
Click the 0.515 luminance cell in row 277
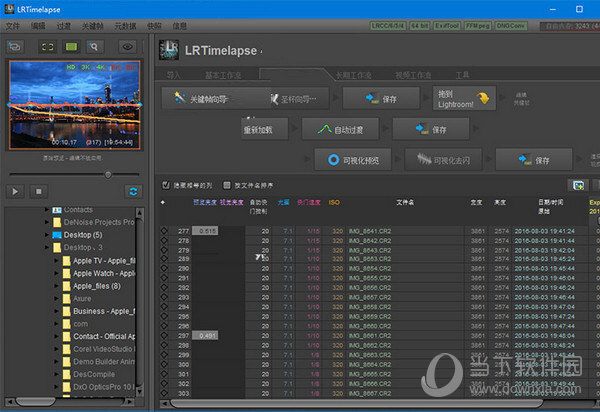(x=205, y=231)
